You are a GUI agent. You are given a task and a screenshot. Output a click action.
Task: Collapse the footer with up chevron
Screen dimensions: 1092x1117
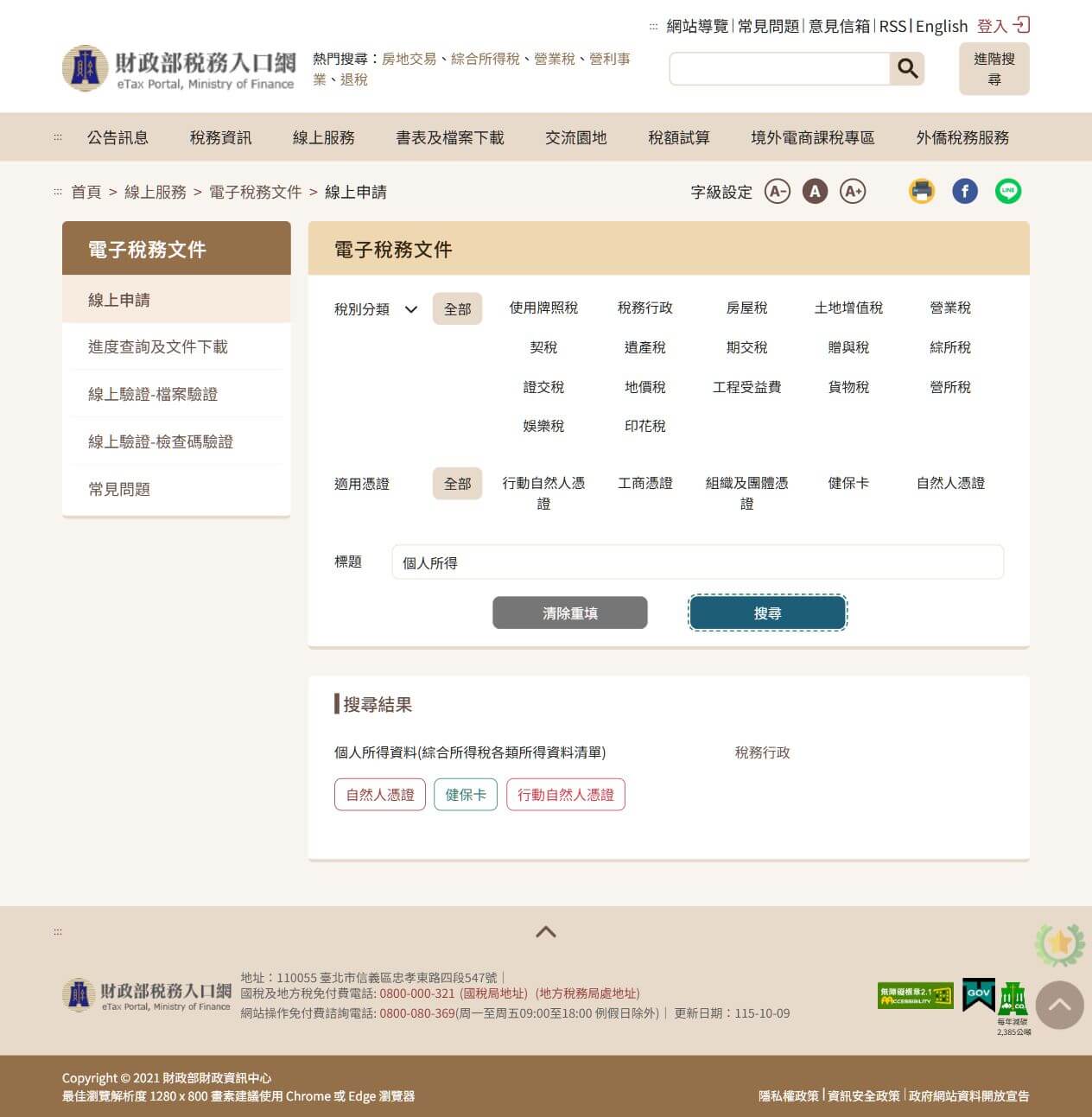(x=546, y=931)
